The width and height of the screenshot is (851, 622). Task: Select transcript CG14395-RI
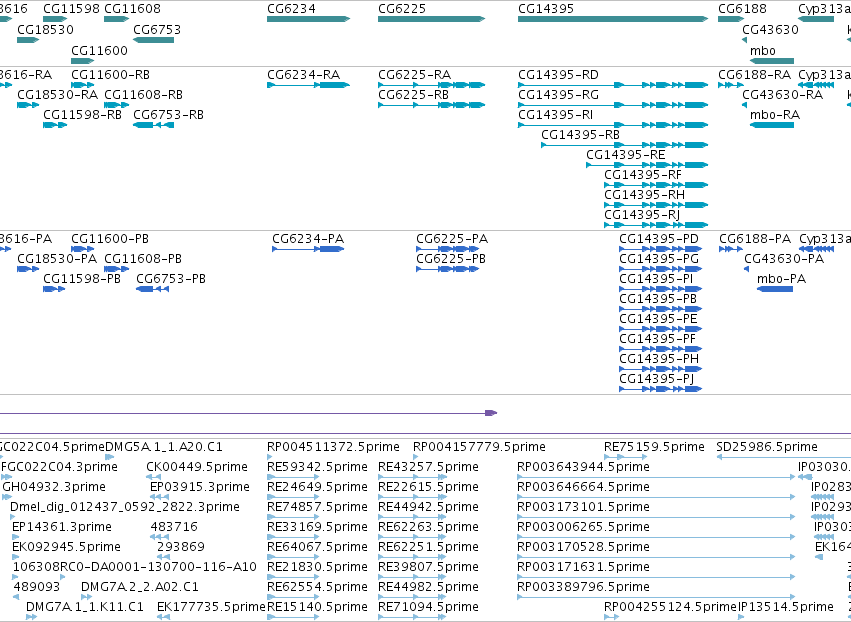tap(613, 125)
